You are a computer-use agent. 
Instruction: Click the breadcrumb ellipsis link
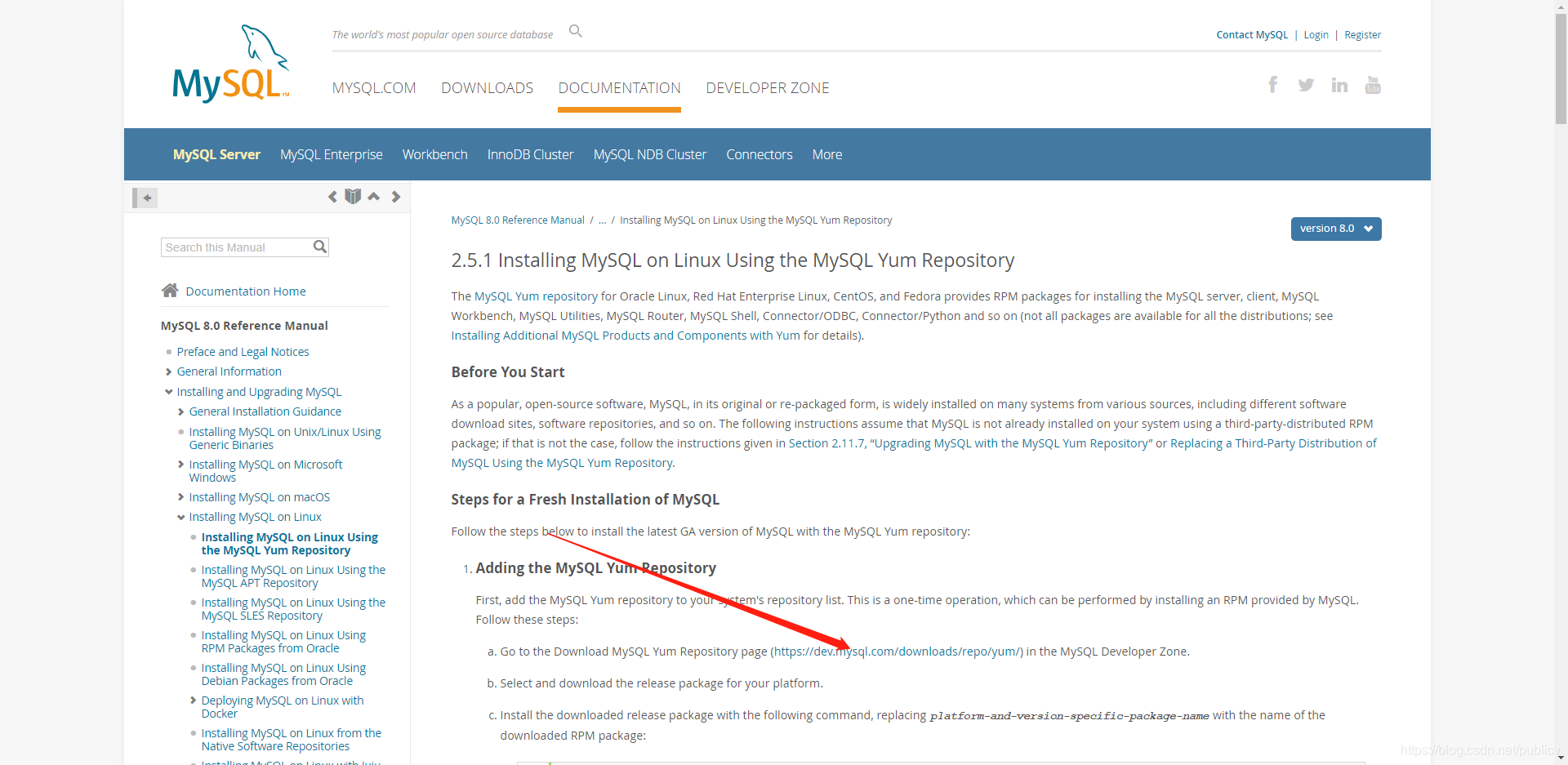coord(603,220)
